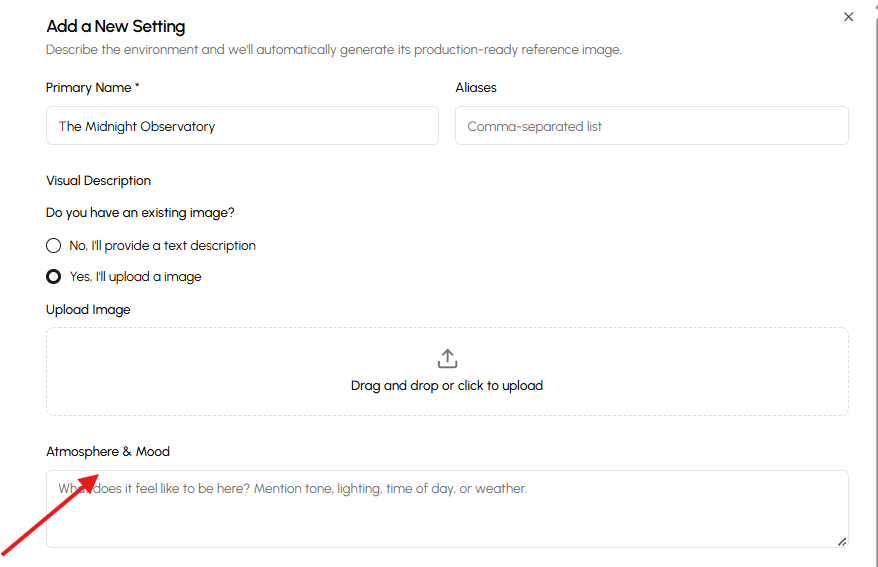Screen dimensions: 878x567
Task: Click the "Do you have an existing image?" question
Action: click(140, 213)
